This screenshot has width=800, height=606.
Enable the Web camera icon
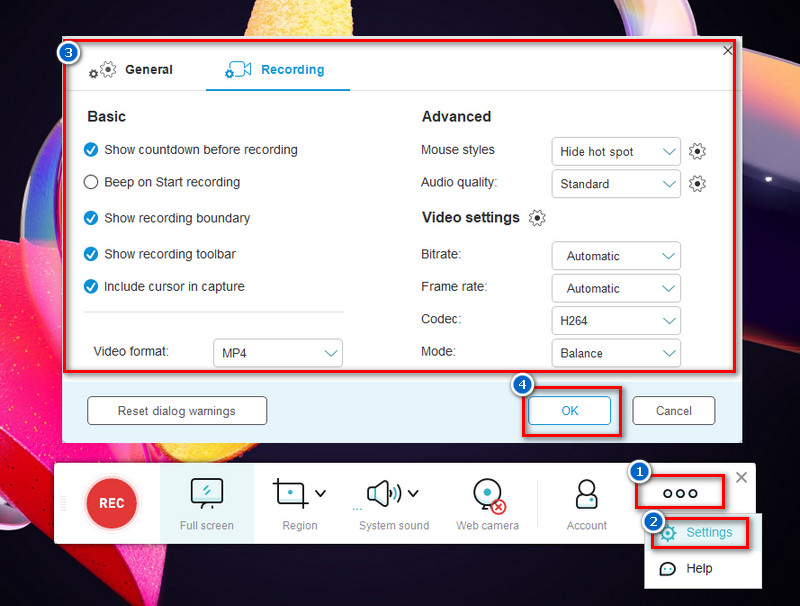(x=488, y=495)
